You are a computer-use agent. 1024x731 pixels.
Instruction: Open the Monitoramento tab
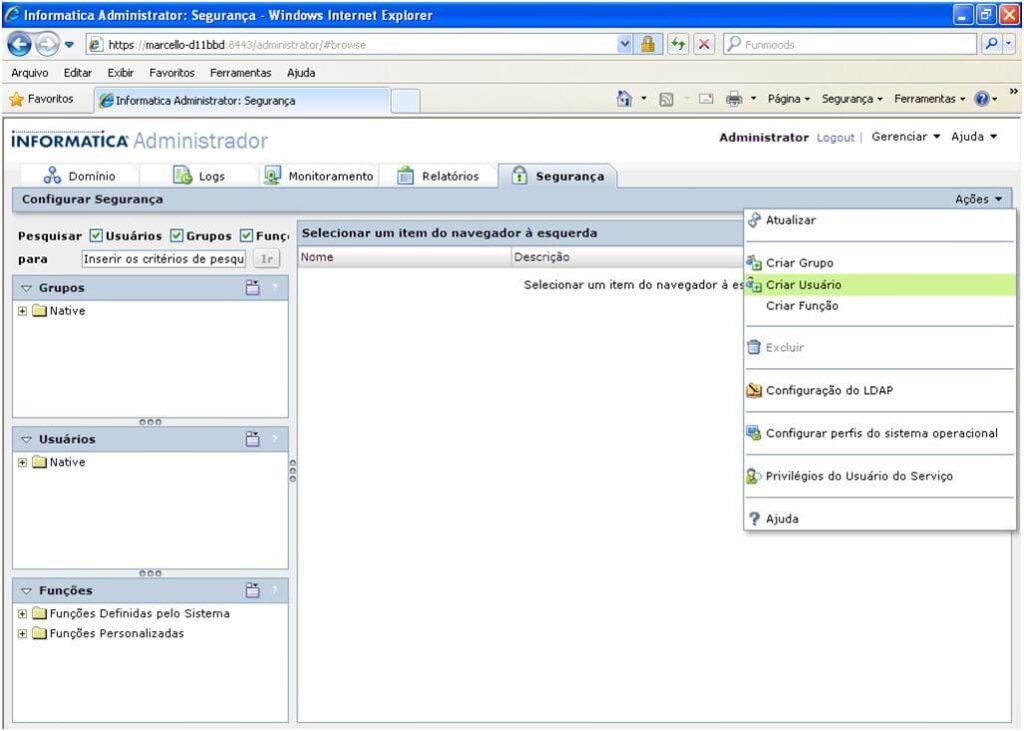tap(318, 176)
